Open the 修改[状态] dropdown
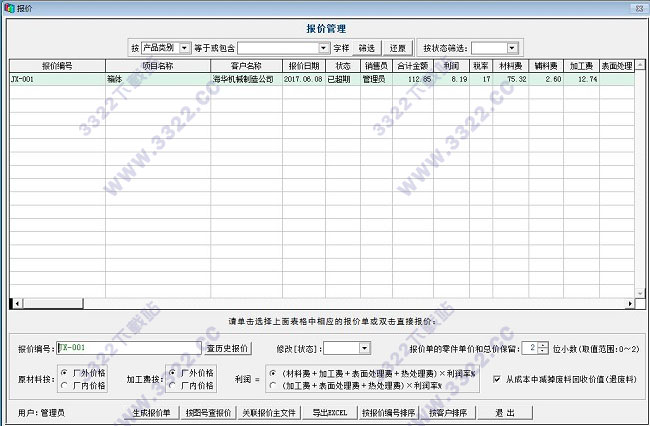The width and height of the screenshot is (650, 426). click(364, 348)
